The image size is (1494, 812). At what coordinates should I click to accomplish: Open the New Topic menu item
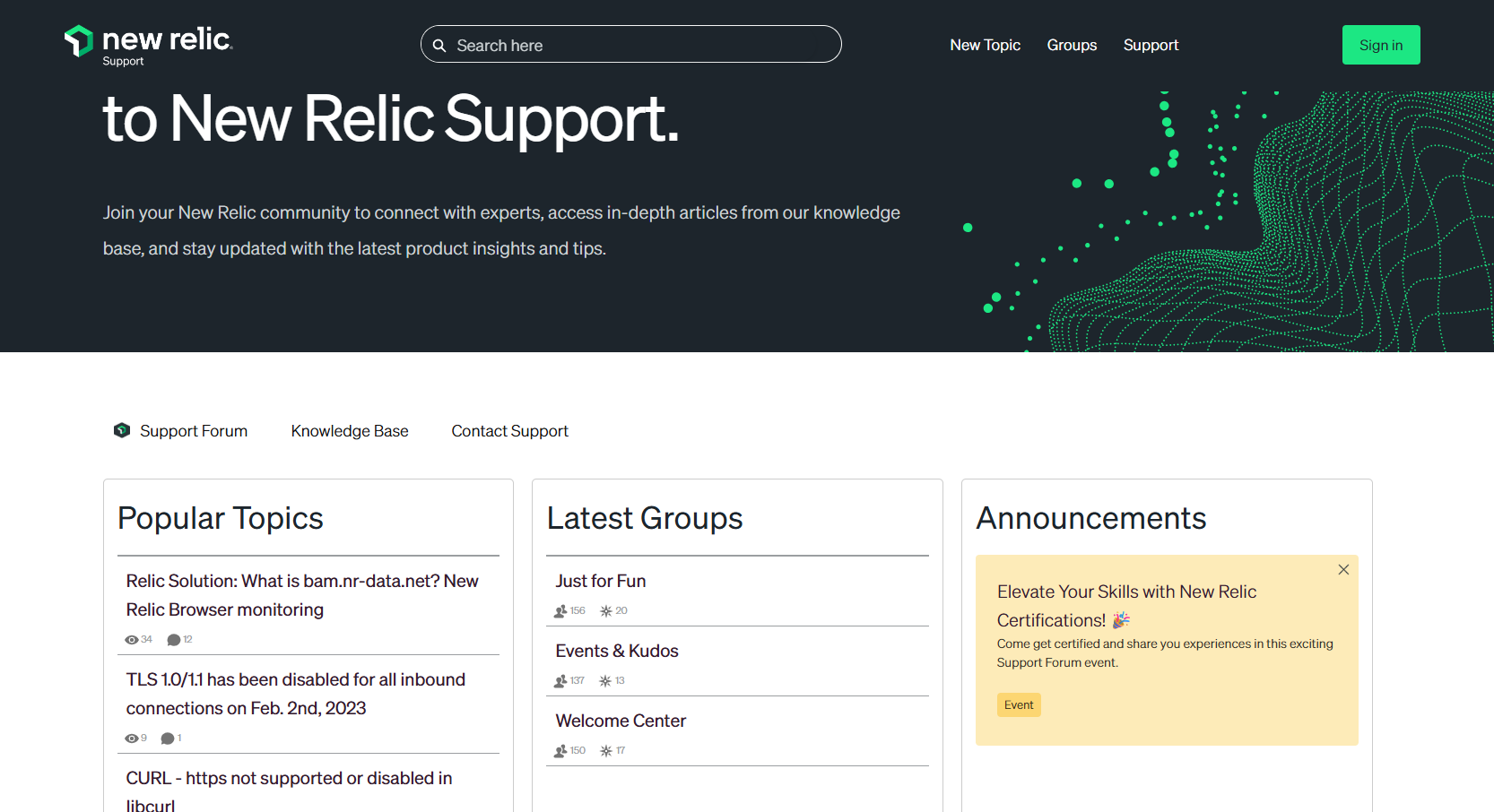pos(986,45)
